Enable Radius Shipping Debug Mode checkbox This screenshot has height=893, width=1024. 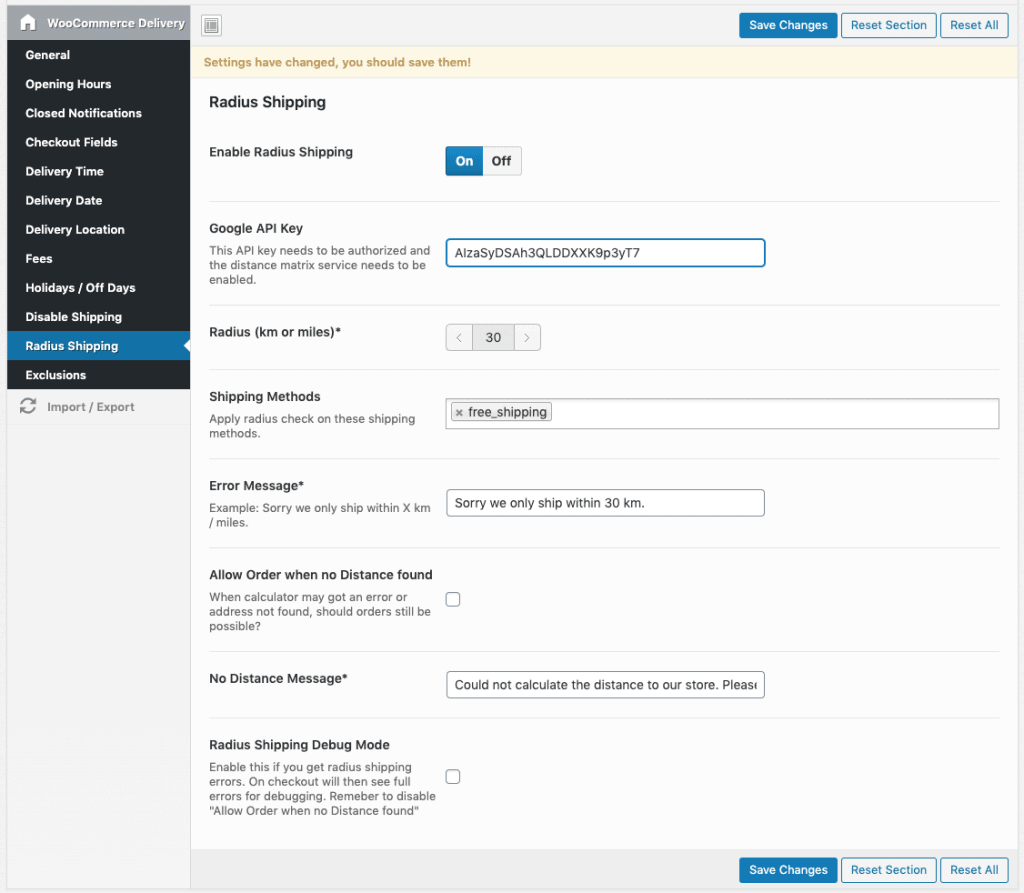(x=453, y=776)
